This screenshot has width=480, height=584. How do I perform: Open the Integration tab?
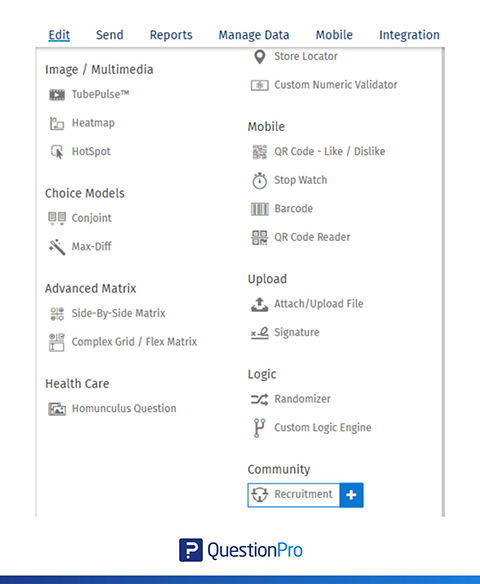(x=409, y=35)
